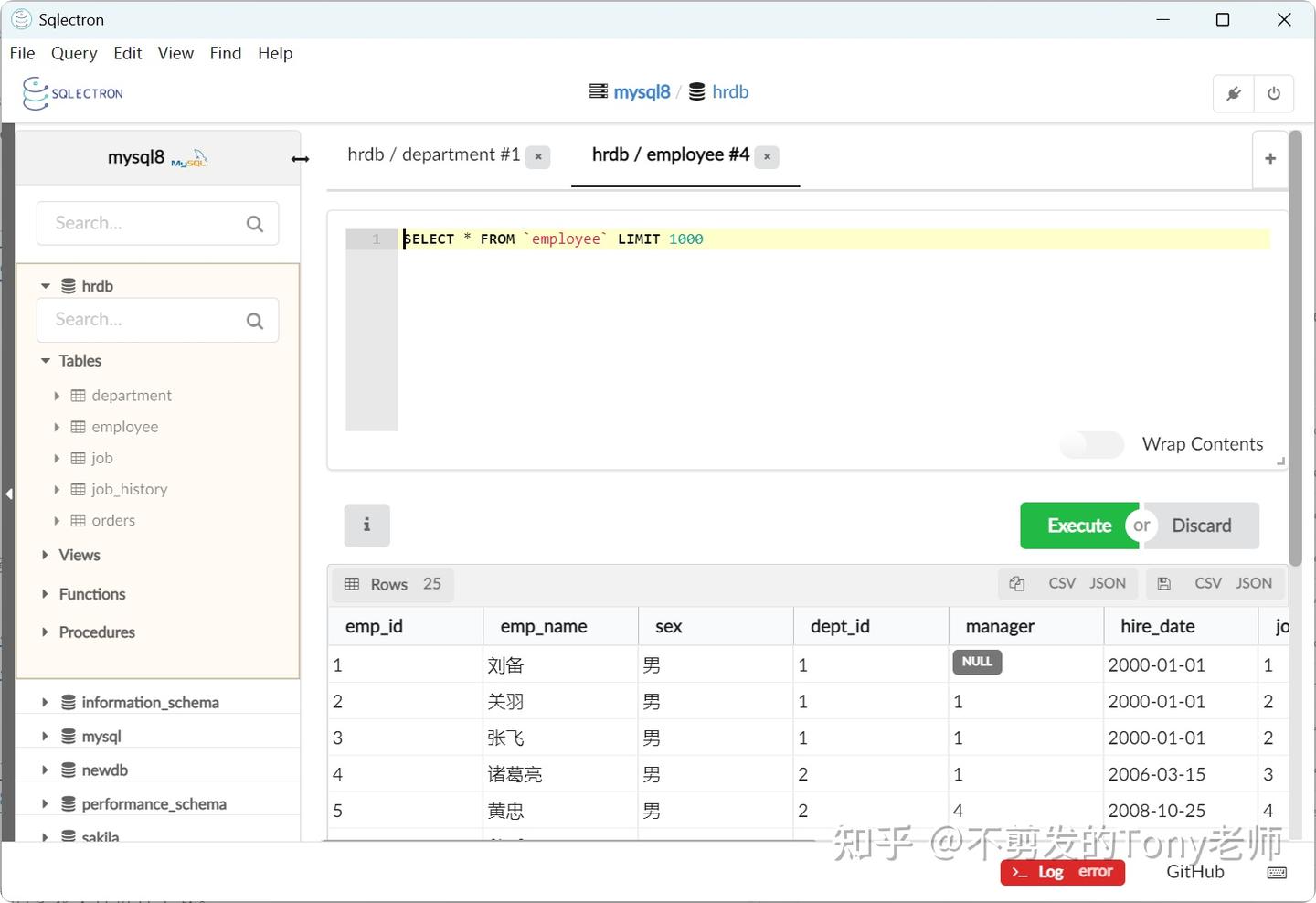Click the add new query tab plus button
1316x903 pixels.
(1270, 159)
